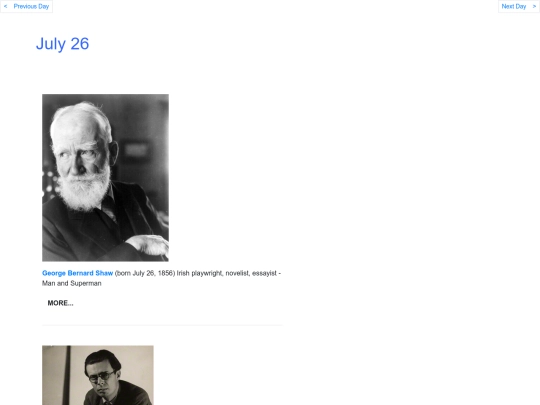Open the Next Day page
This screenshot has width=540, height=405.
click(x=513, y=6)
